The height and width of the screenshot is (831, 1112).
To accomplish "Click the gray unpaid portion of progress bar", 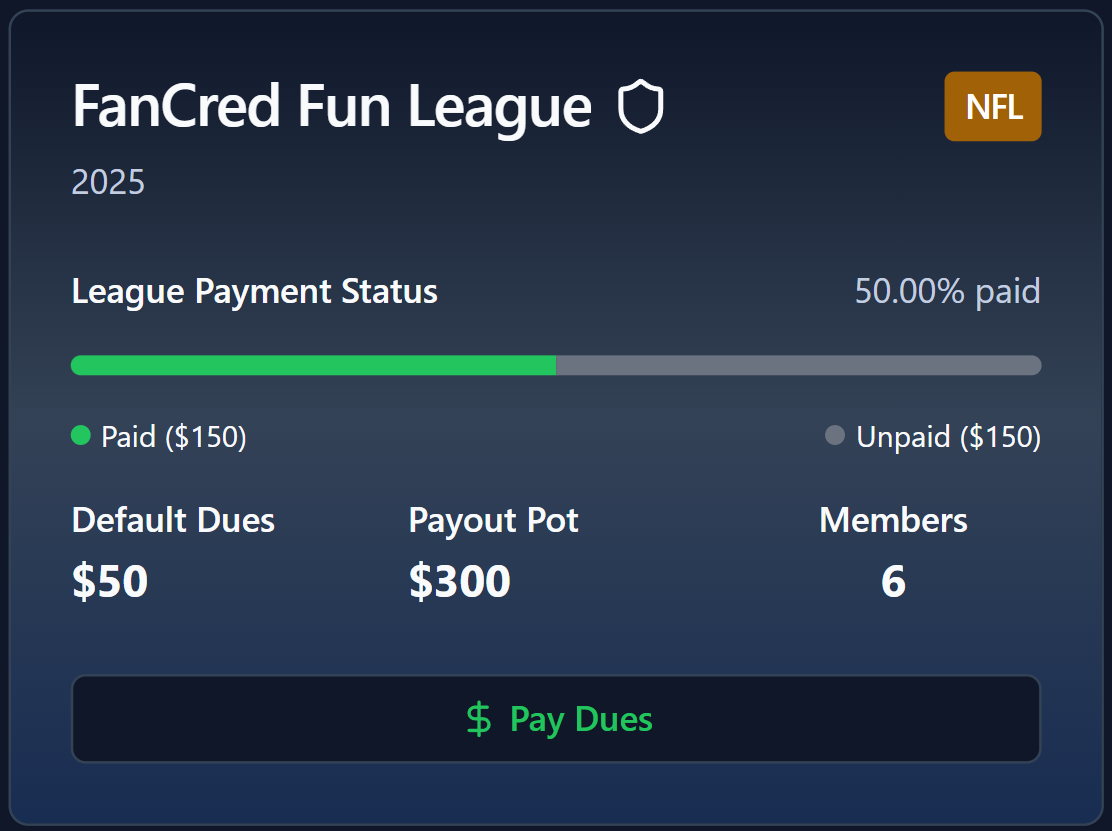I will point(799,365).
